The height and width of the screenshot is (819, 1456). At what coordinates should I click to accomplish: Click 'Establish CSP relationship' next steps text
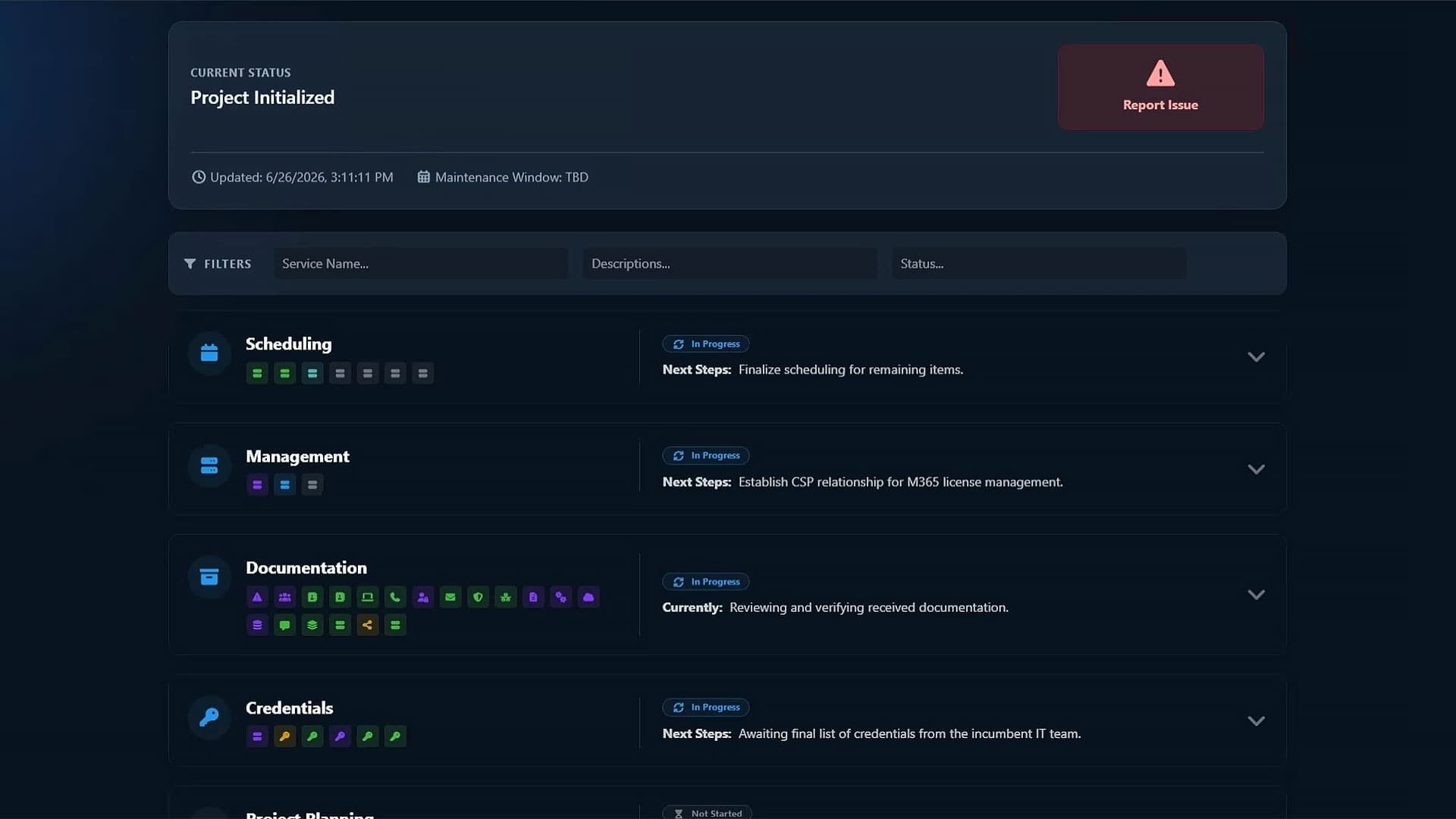(x=901, y=482)
